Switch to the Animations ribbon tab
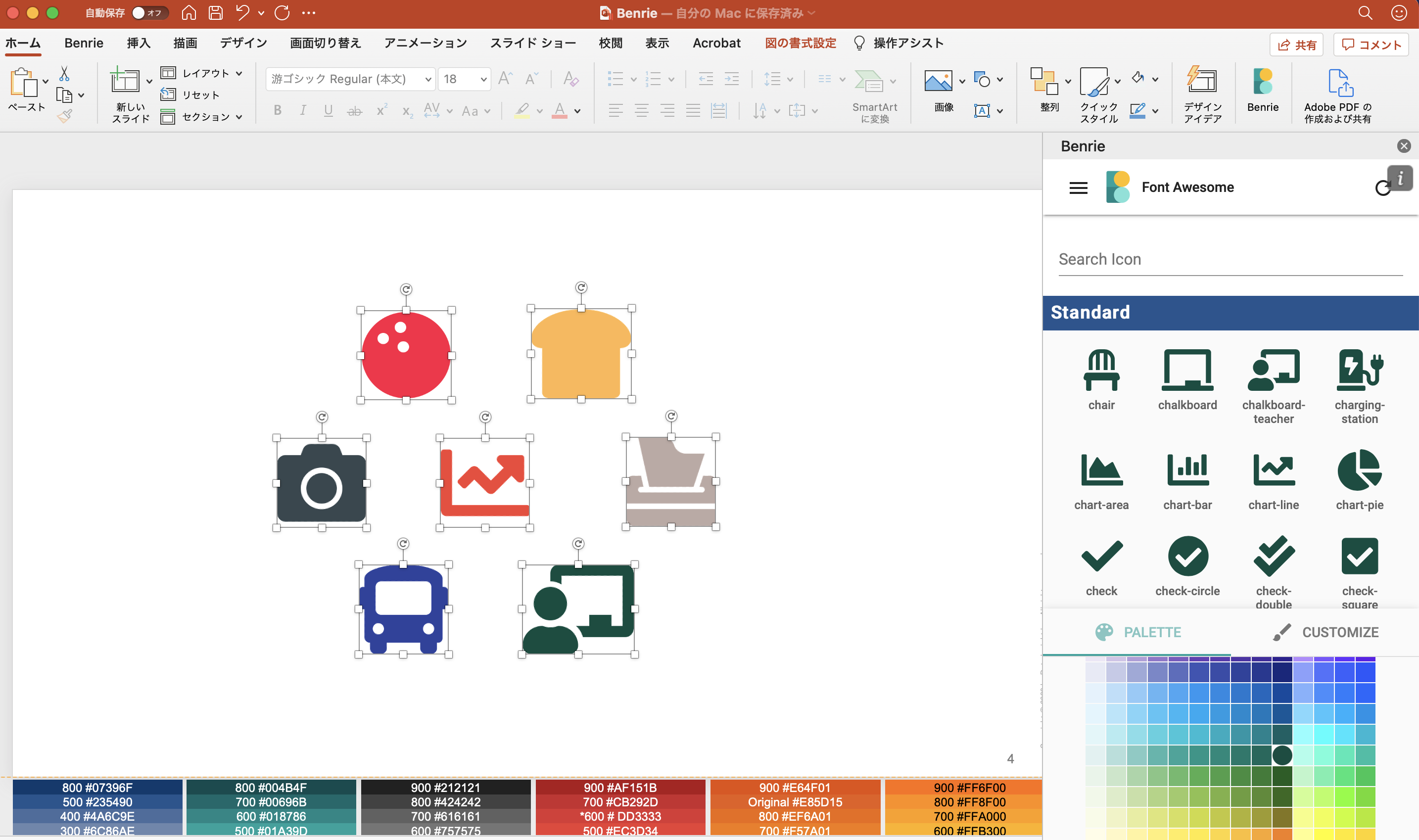 click(x=425, y=43)
